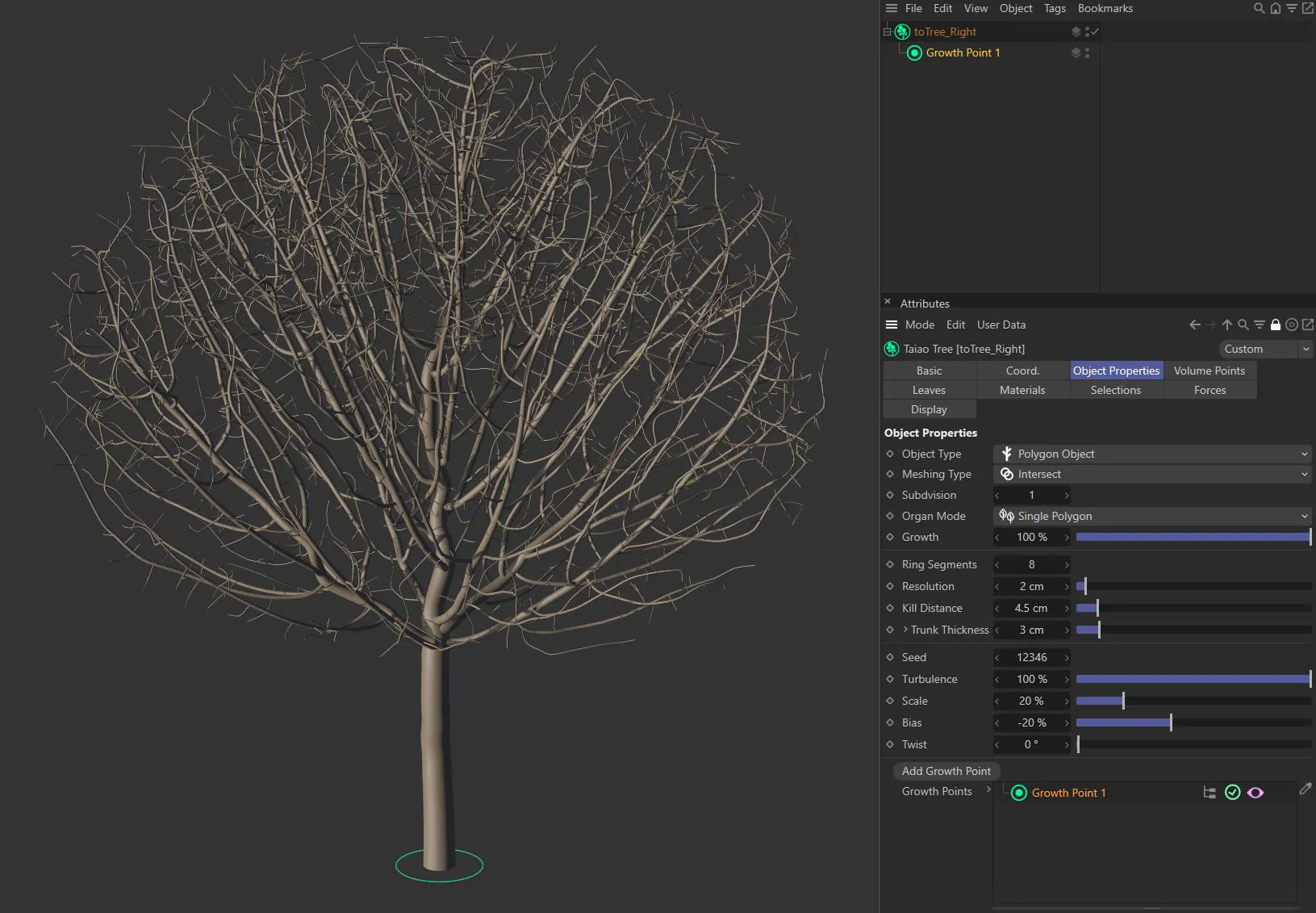Switch to the Volume Points tab
The width and height of the screenshot is (1316, 913).
point(1209,371)
